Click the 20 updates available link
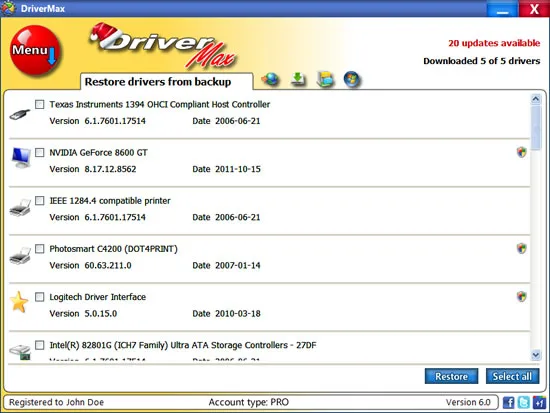 click(494, 43)
